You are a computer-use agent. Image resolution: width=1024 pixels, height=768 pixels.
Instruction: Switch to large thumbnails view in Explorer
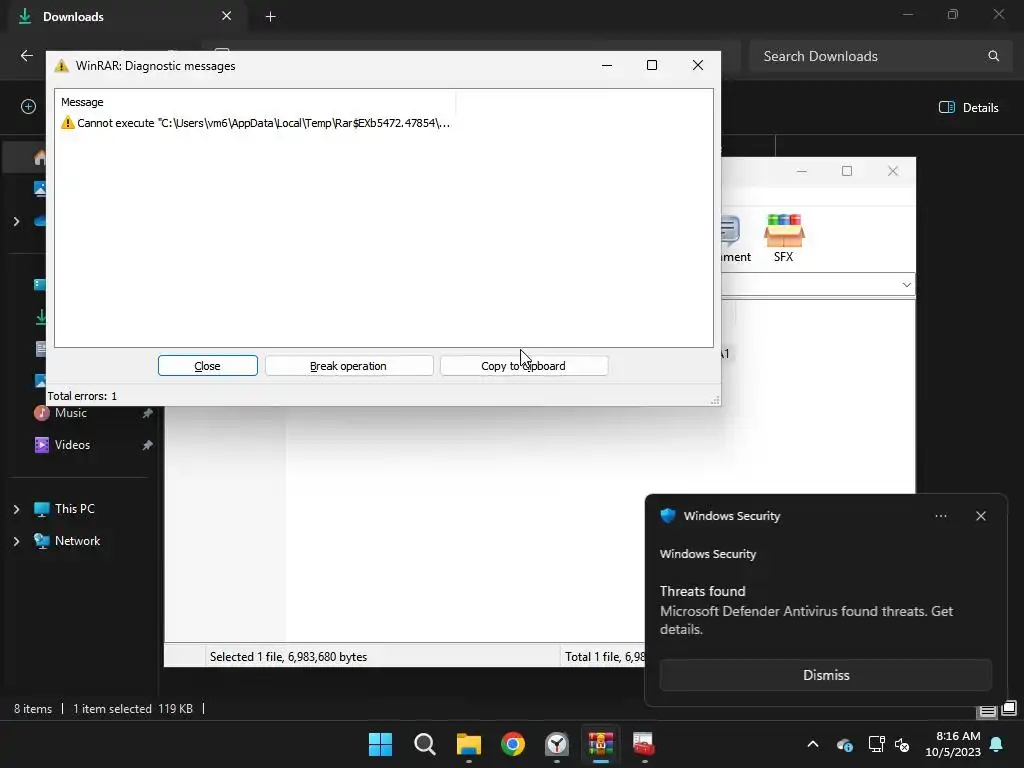point(1009,708)
